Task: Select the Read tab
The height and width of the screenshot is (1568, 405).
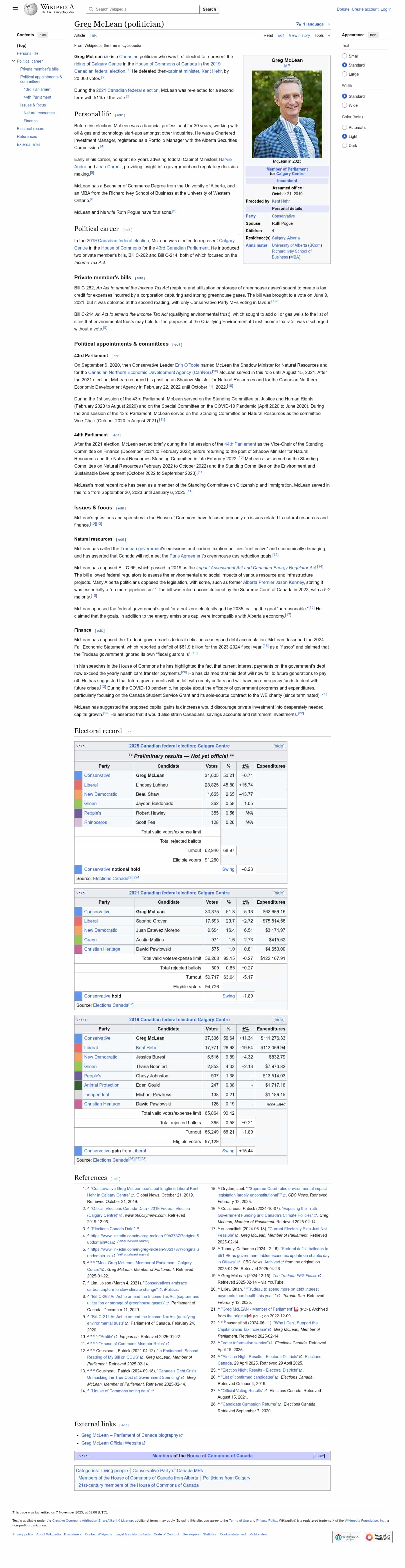Action: 268,35
